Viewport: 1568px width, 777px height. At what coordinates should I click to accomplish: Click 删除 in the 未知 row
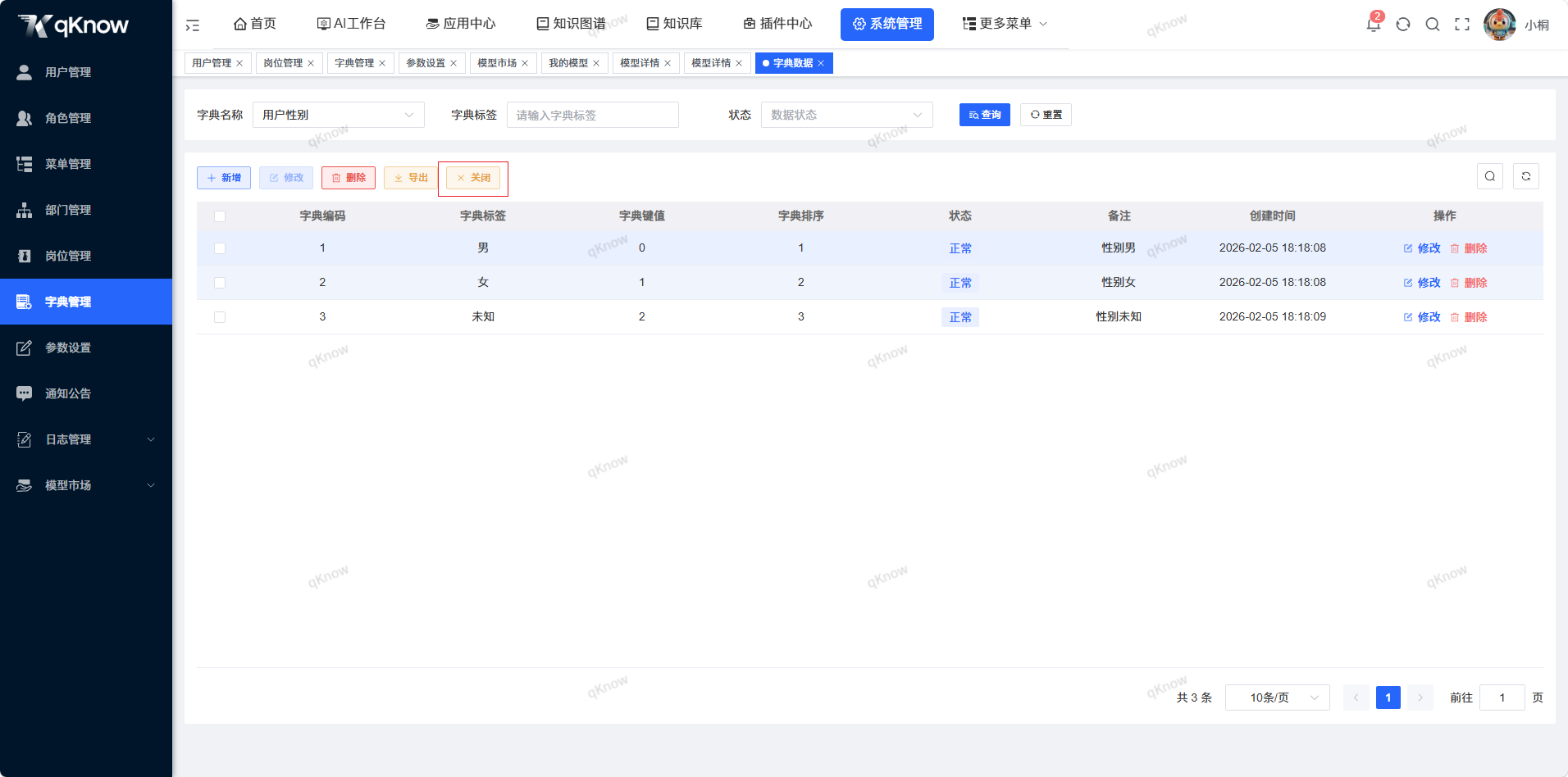pyautogui.click(x=1469, y=317)
